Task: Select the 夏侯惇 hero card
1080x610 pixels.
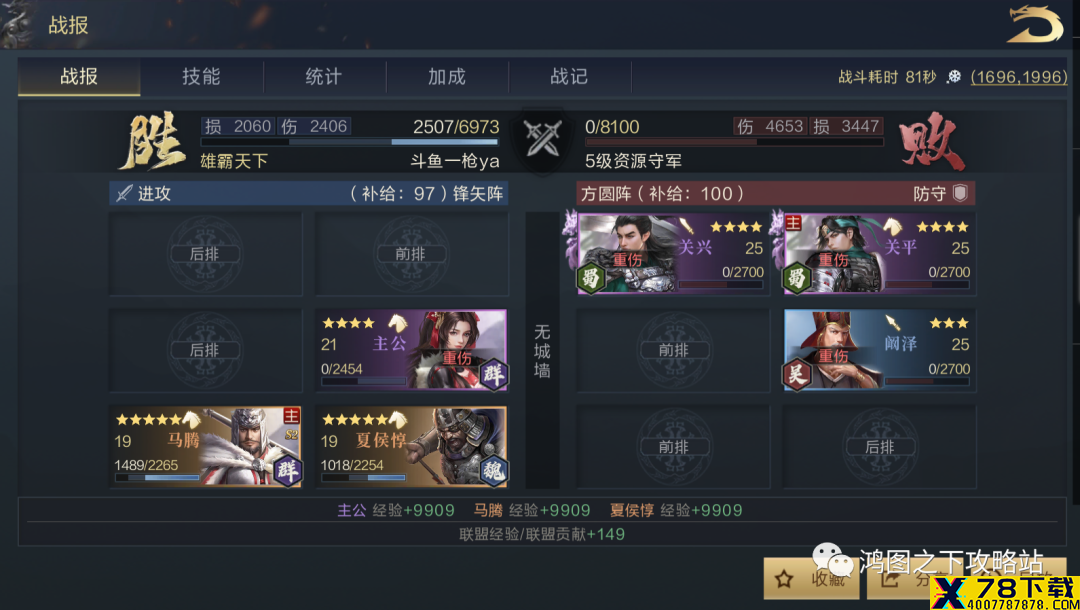Action: tap(411, 447)
